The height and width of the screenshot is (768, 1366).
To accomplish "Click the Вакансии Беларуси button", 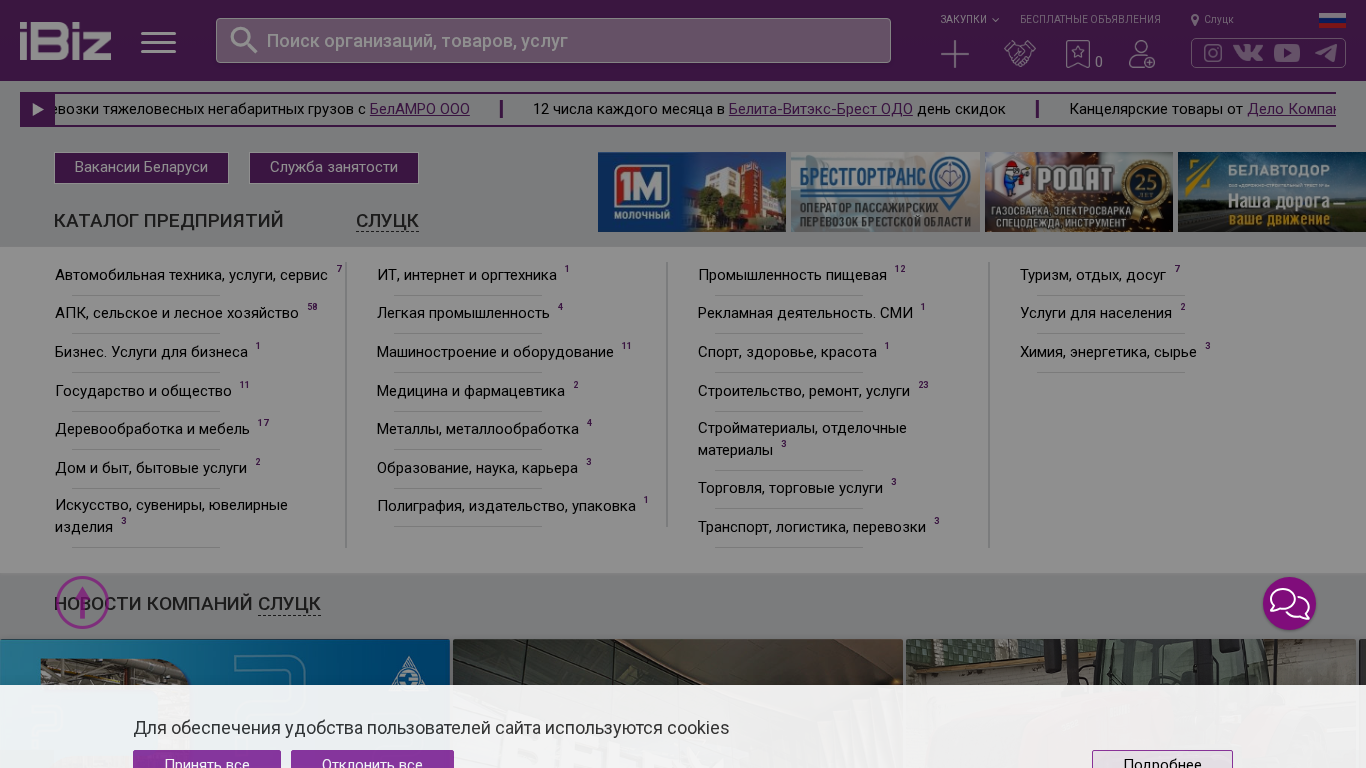I will 141,168.
